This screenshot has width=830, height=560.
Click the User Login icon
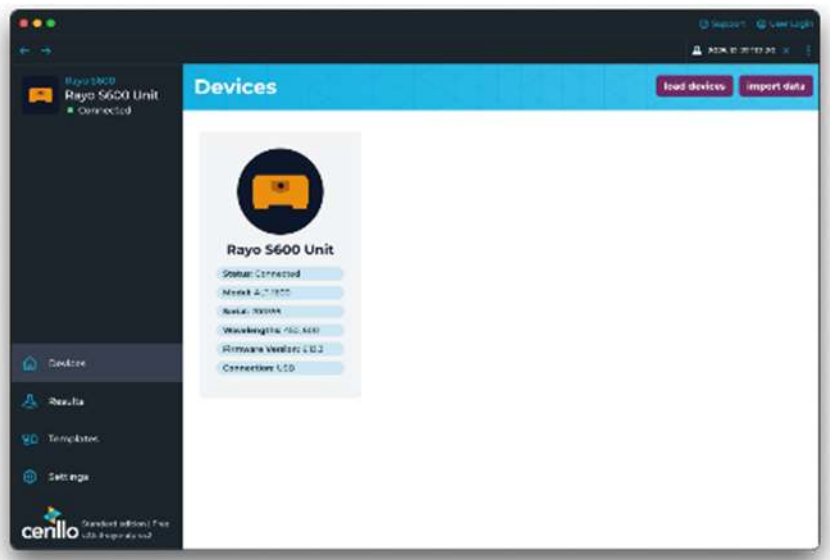click(761, 24)
